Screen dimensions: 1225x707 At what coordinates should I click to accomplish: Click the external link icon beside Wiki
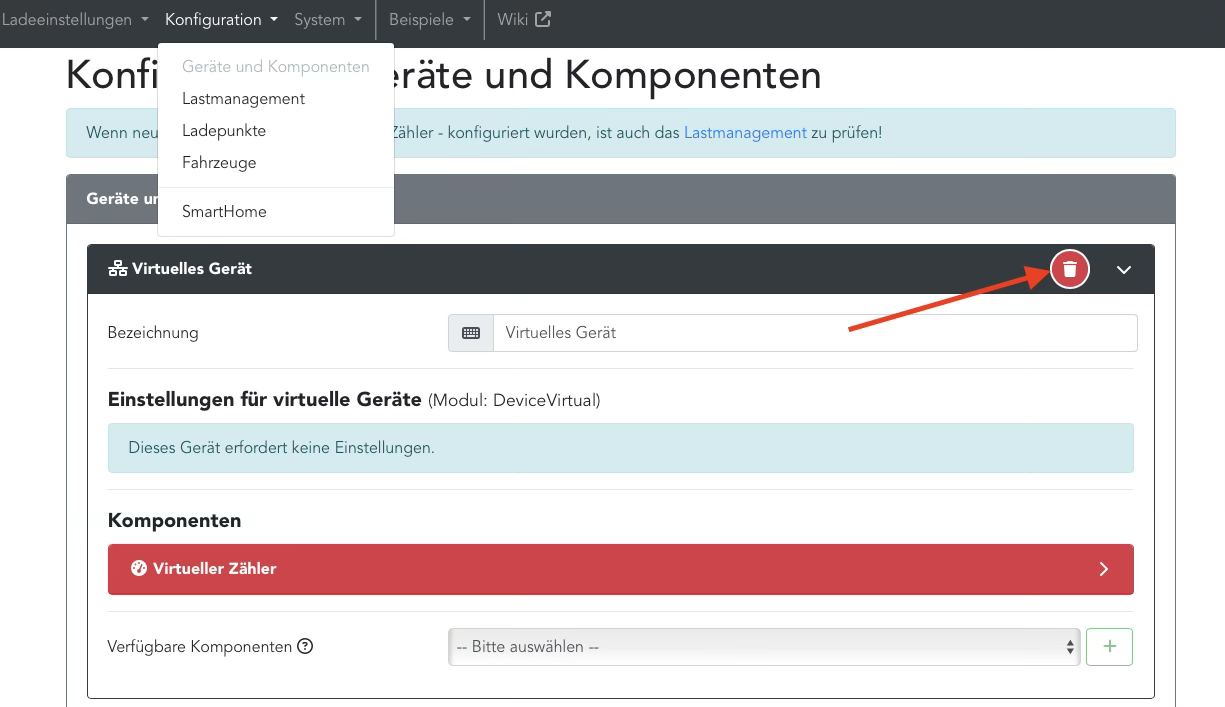(542, 19)
